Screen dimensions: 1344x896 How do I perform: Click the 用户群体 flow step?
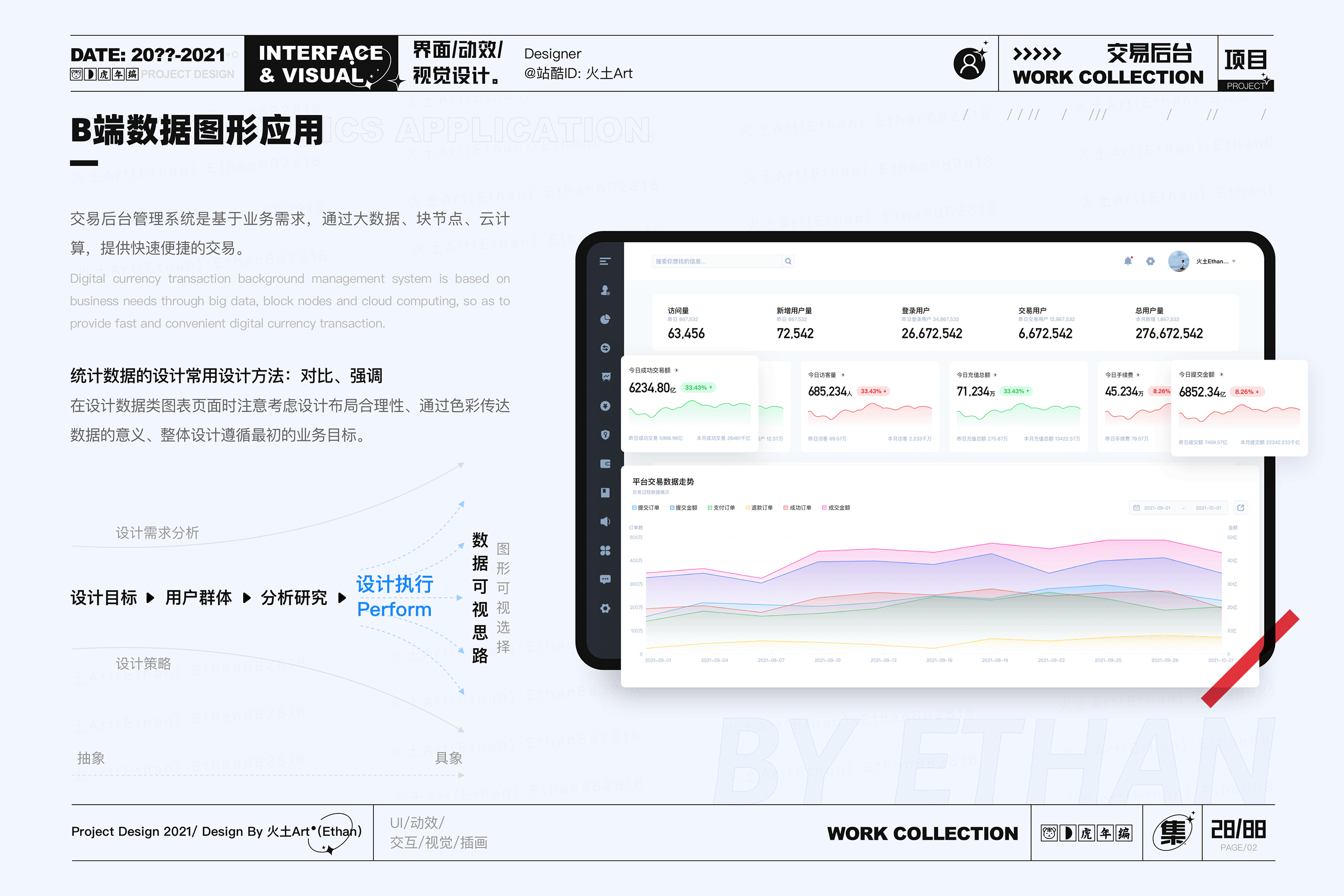pyautogui.click(x=198, y=598)
